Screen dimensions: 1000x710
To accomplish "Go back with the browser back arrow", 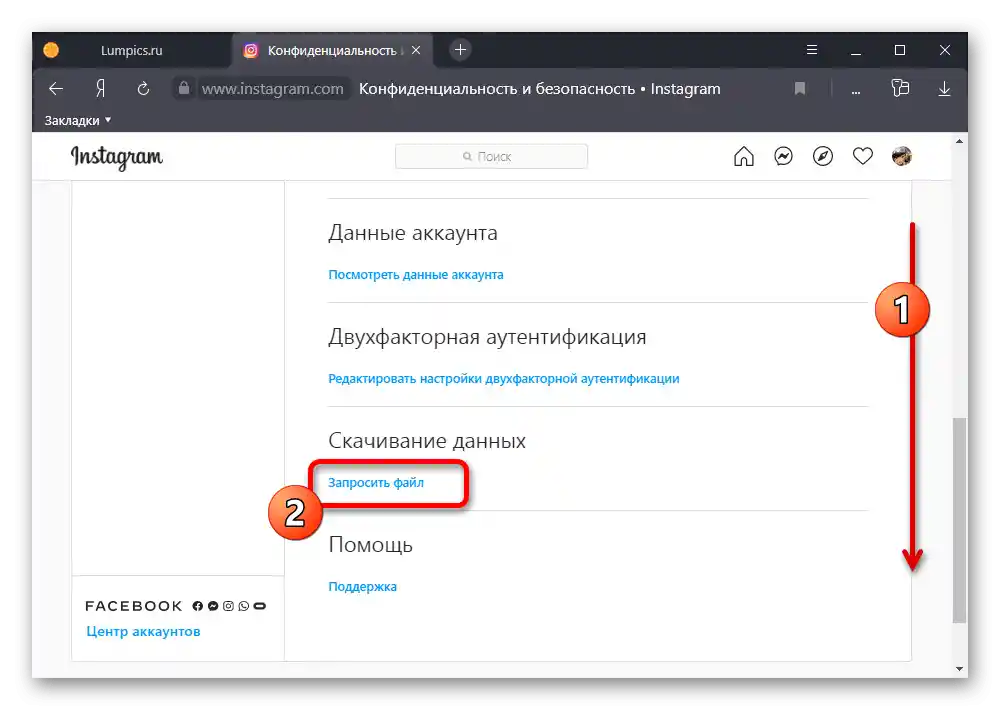I will coord(55,89).
